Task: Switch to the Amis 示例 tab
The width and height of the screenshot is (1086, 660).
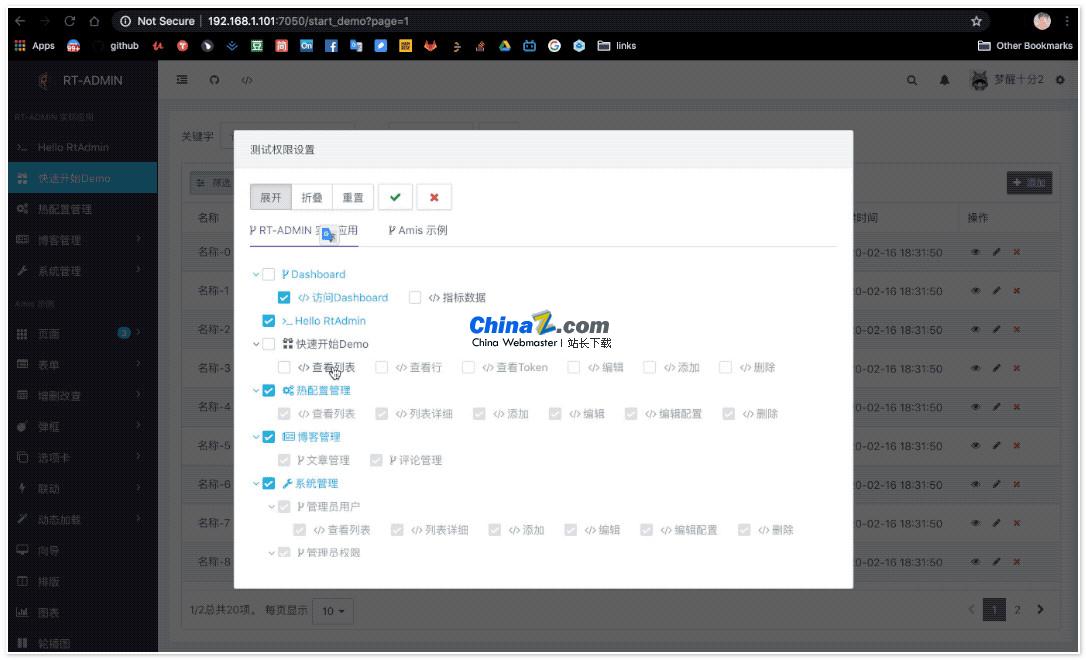Action: click(418, 231)
